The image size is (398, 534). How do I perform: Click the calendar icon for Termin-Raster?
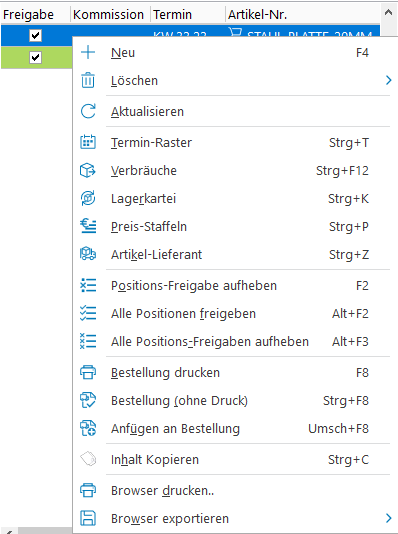click(x=88, y=142)
